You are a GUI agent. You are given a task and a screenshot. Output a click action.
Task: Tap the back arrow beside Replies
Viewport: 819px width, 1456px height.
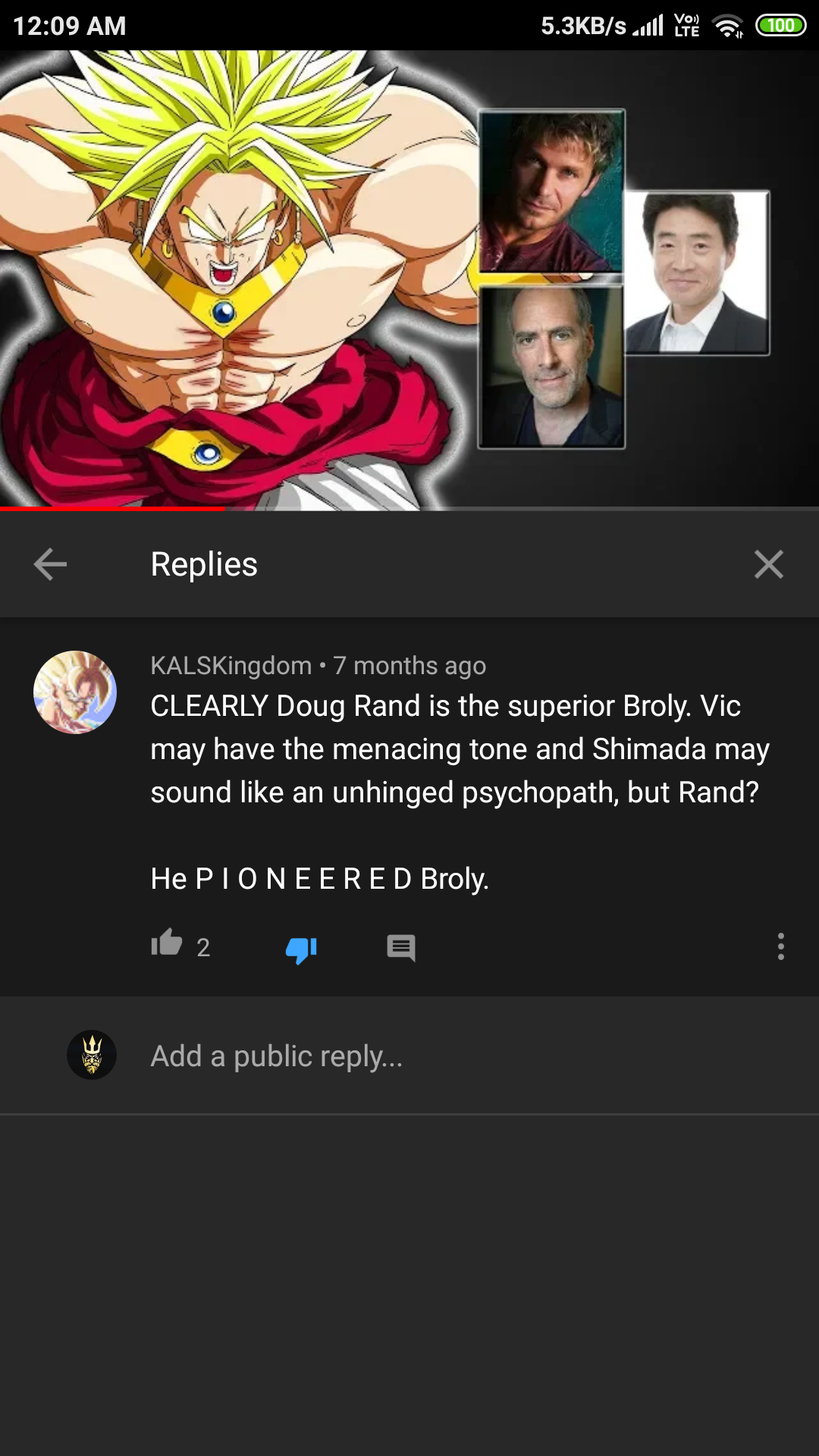(x=50, y=564)
